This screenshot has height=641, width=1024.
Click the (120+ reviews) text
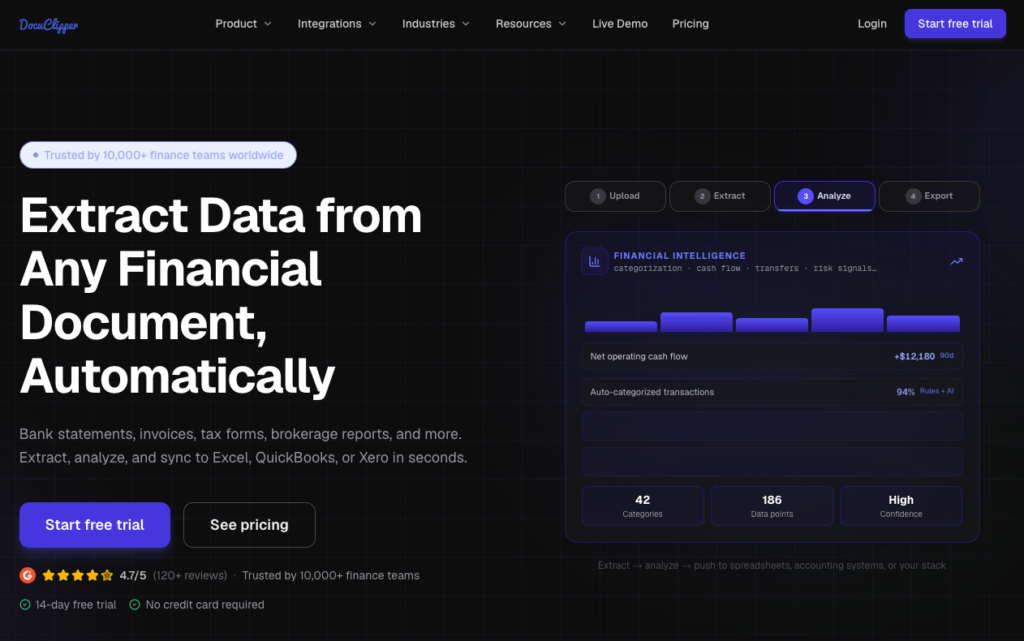(x=190, y=575)
